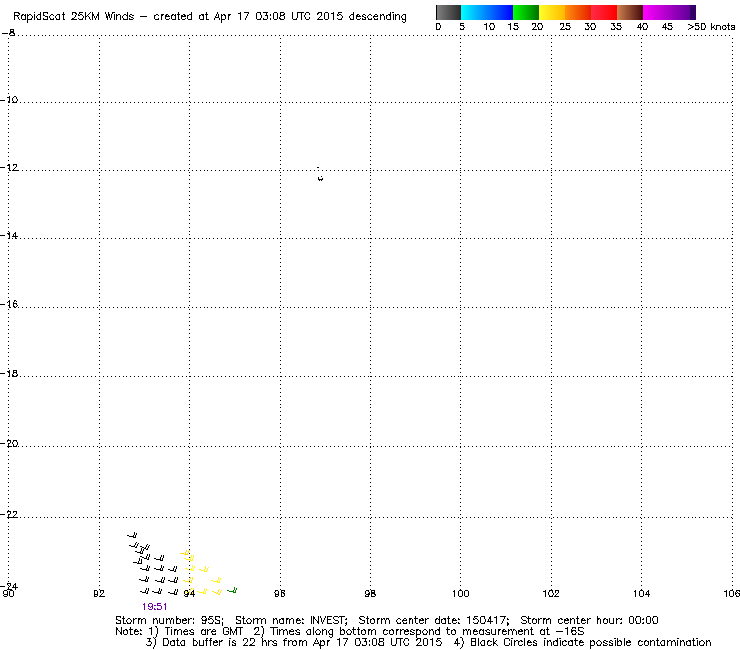
Task: Click the yellow 20-25 knots legend color
Action: click(x=552, y=12)
